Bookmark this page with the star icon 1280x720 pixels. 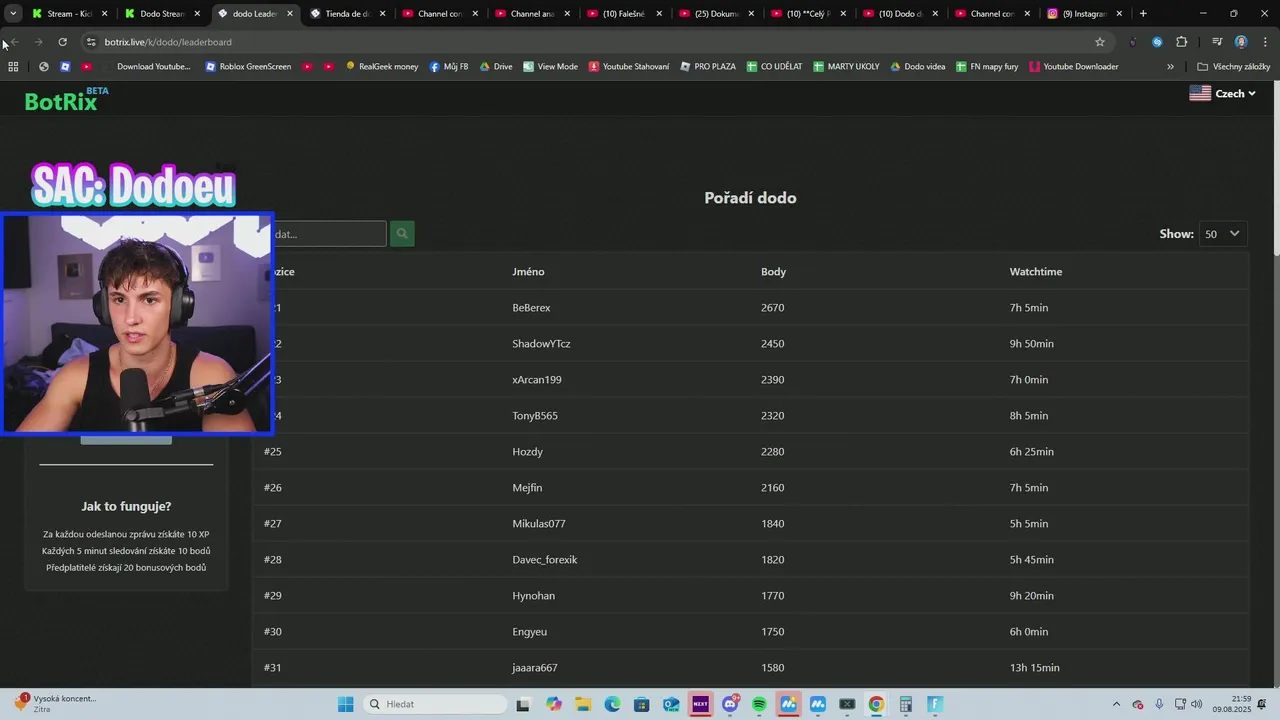point(1100,42)
